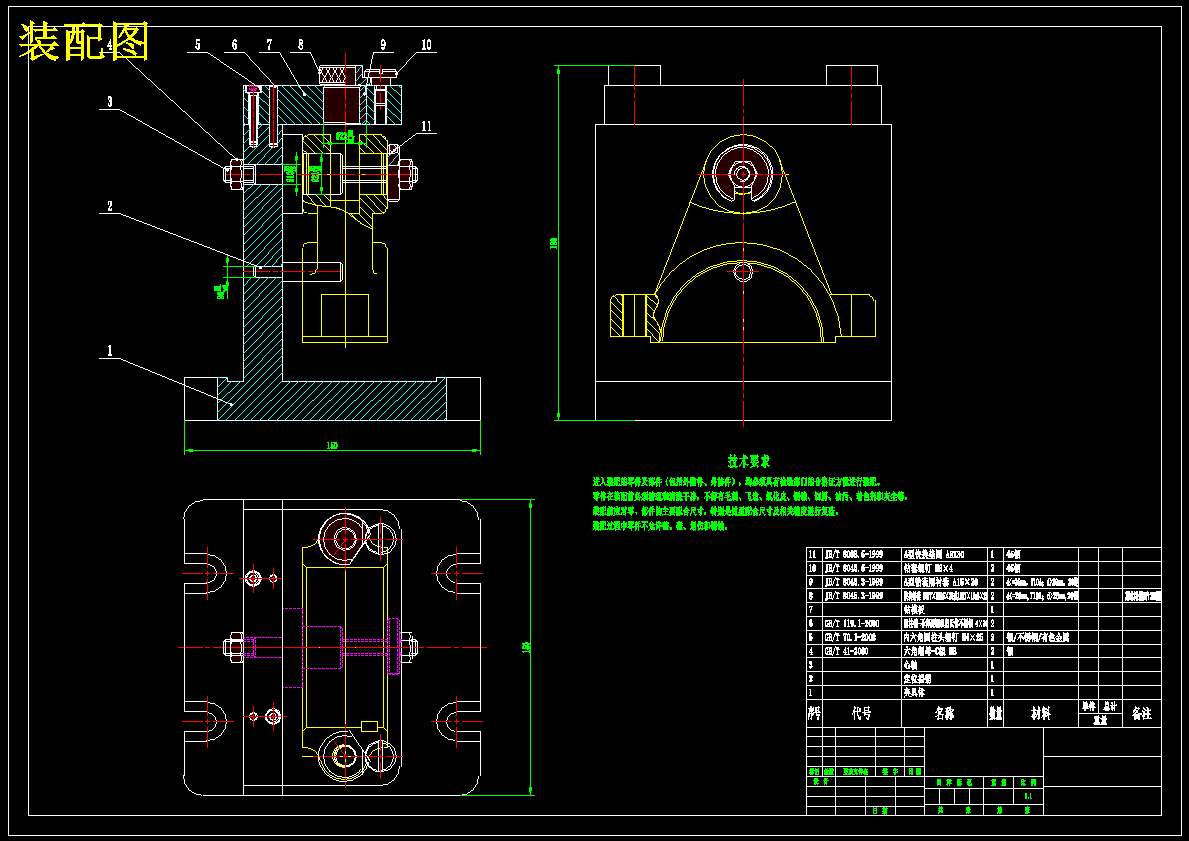This screenshot has height=841, width=1189.
Task: Click the yellow 装配图 drawing title
Action: [83, 42]
